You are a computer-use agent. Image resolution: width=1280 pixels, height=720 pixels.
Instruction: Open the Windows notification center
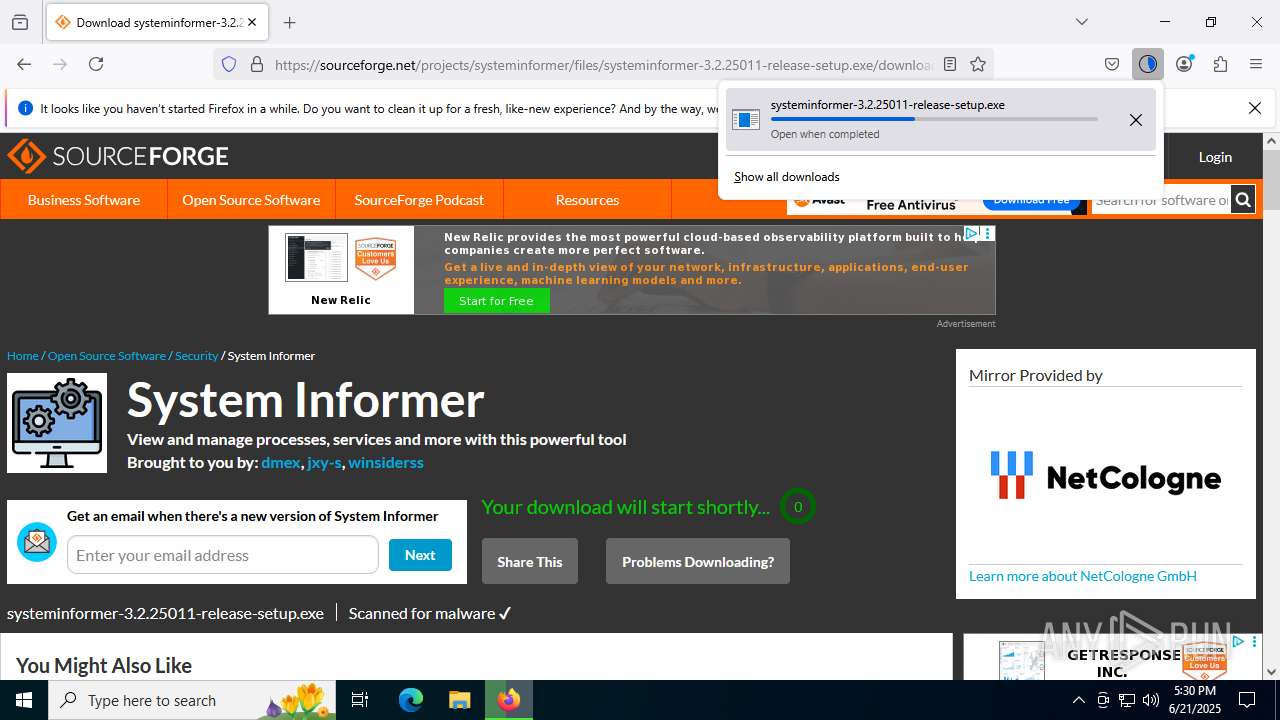click(1247, 700)
